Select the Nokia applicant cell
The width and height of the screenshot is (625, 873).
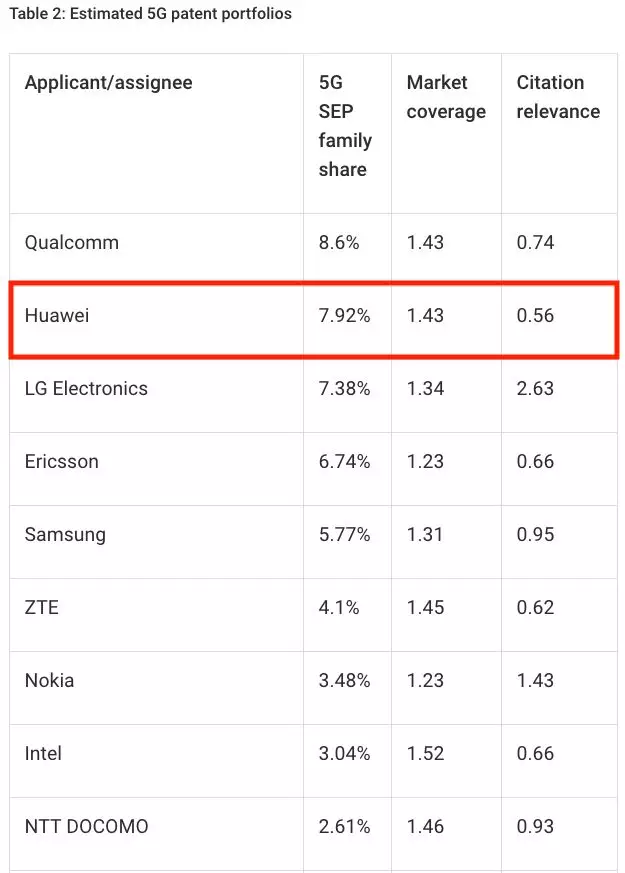(x=50, y=681)
